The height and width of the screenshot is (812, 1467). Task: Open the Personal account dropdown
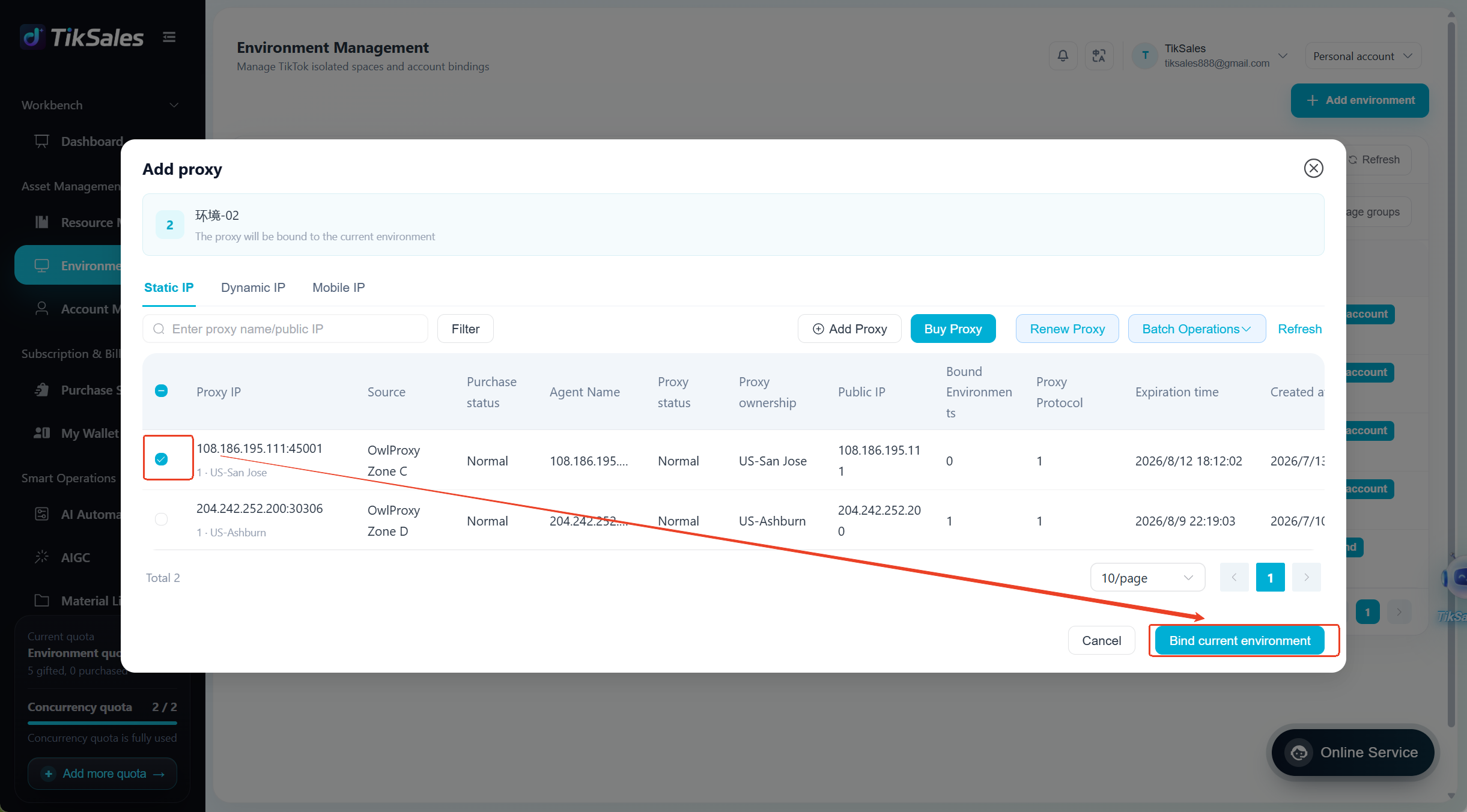click(1363, 56)
